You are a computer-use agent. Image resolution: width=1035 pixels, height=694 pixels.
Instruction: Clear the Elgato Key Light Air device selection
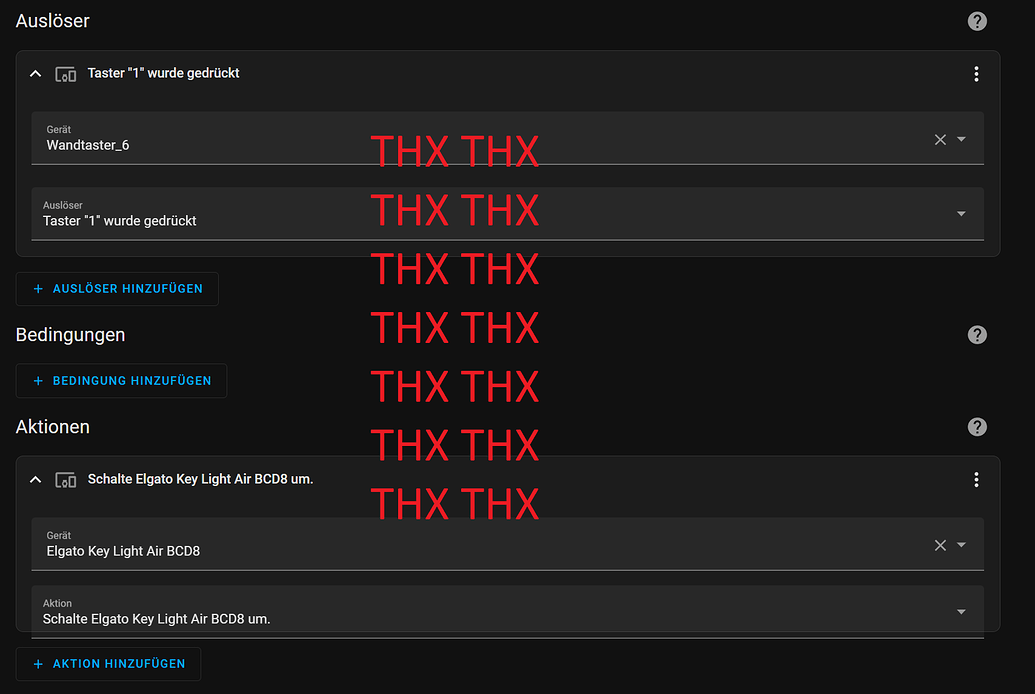point(940,545)
